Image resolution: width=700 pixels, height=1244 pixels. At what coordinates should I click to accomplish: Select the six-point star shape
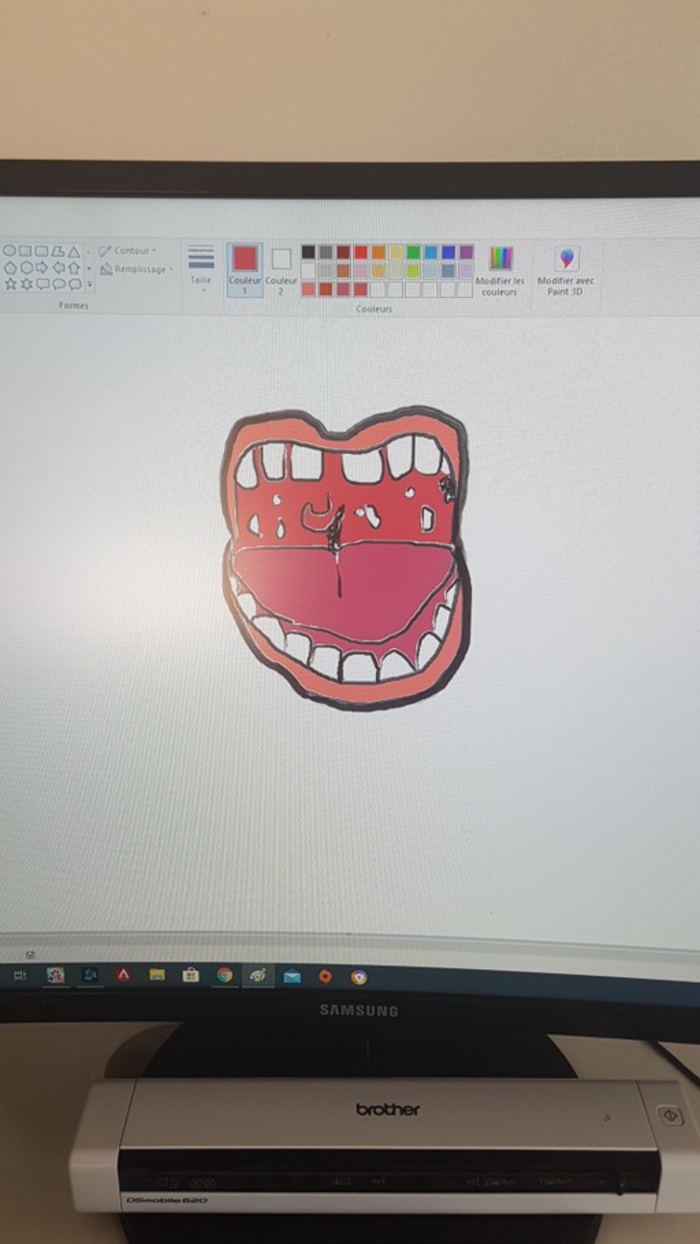pyautogui.click(x=27, y=284)
